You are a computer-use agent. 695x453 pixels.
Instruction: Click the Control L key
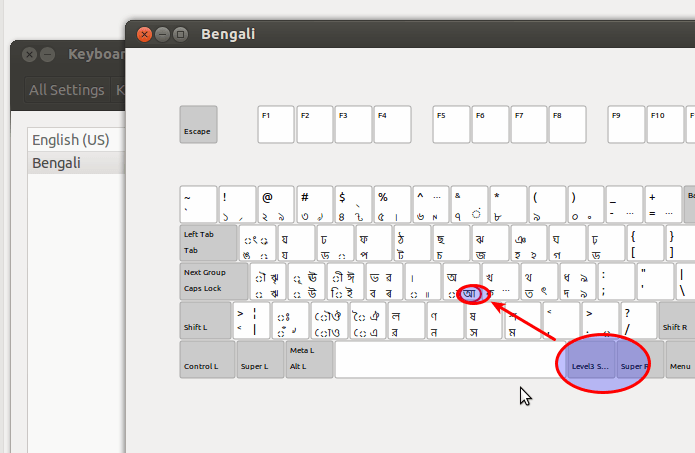tap(207, 359)
